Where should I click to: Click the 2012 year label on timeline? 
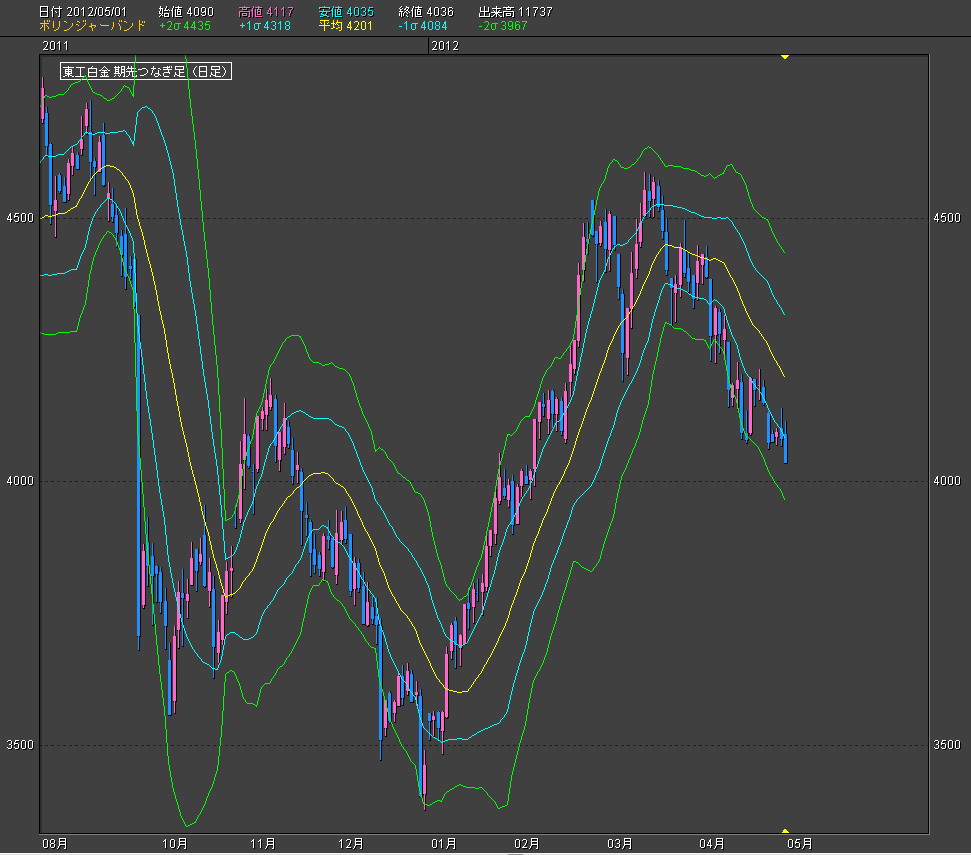pos(445,46)
